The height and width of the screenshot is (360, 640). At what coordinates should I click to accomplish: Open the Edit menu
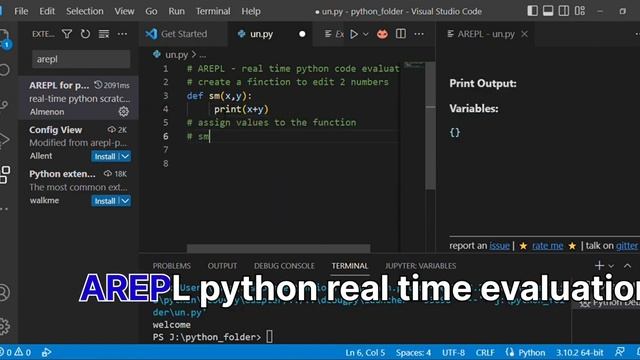click(47, 11)
